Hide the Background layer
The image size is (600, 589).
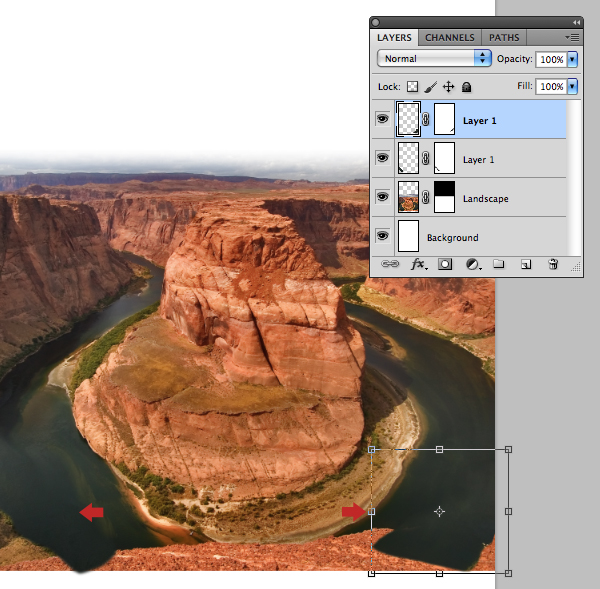[x=382, y=235]
